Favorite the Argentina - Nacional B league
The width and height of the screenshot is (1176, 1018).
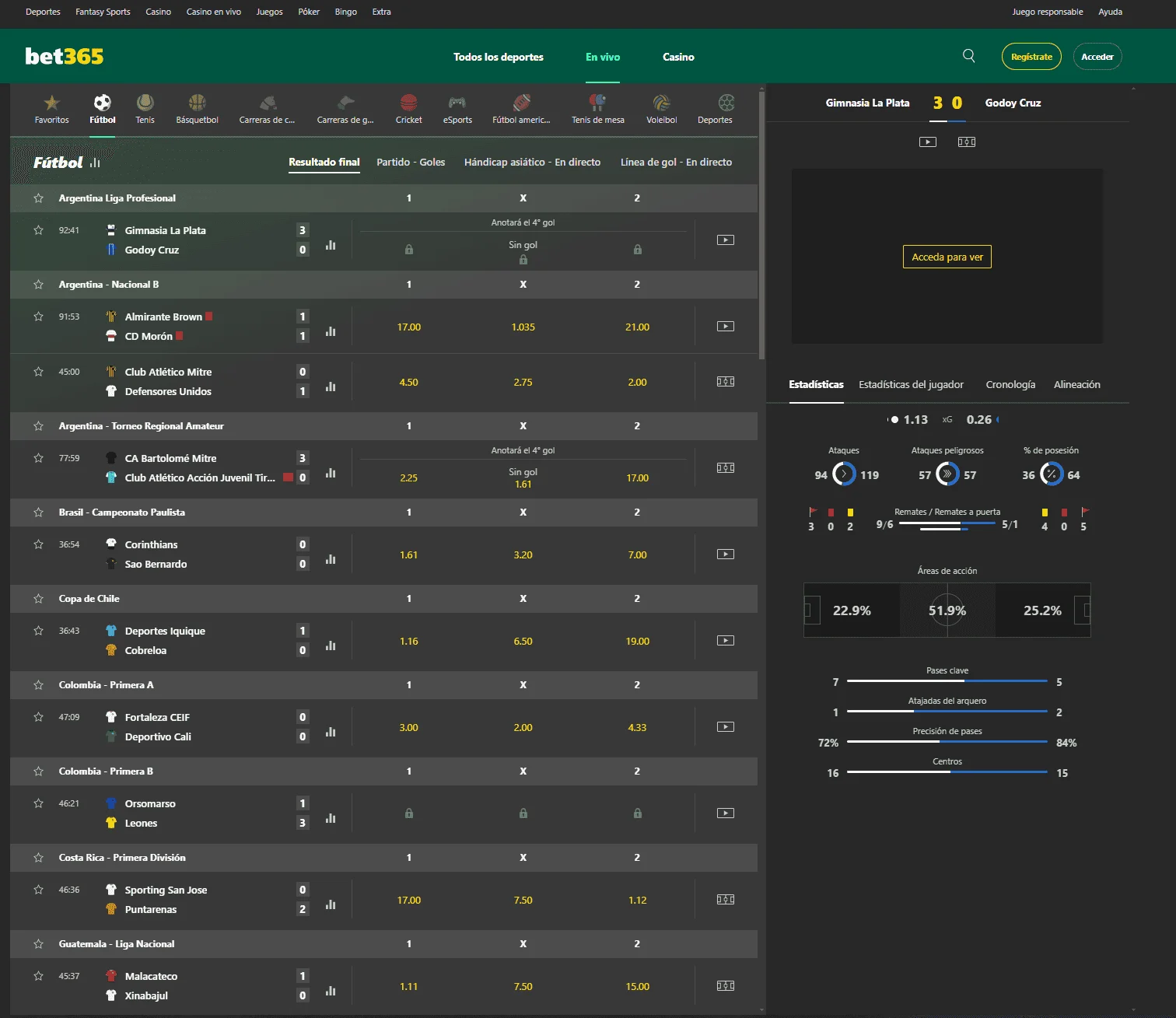click(x=38, y=285)
